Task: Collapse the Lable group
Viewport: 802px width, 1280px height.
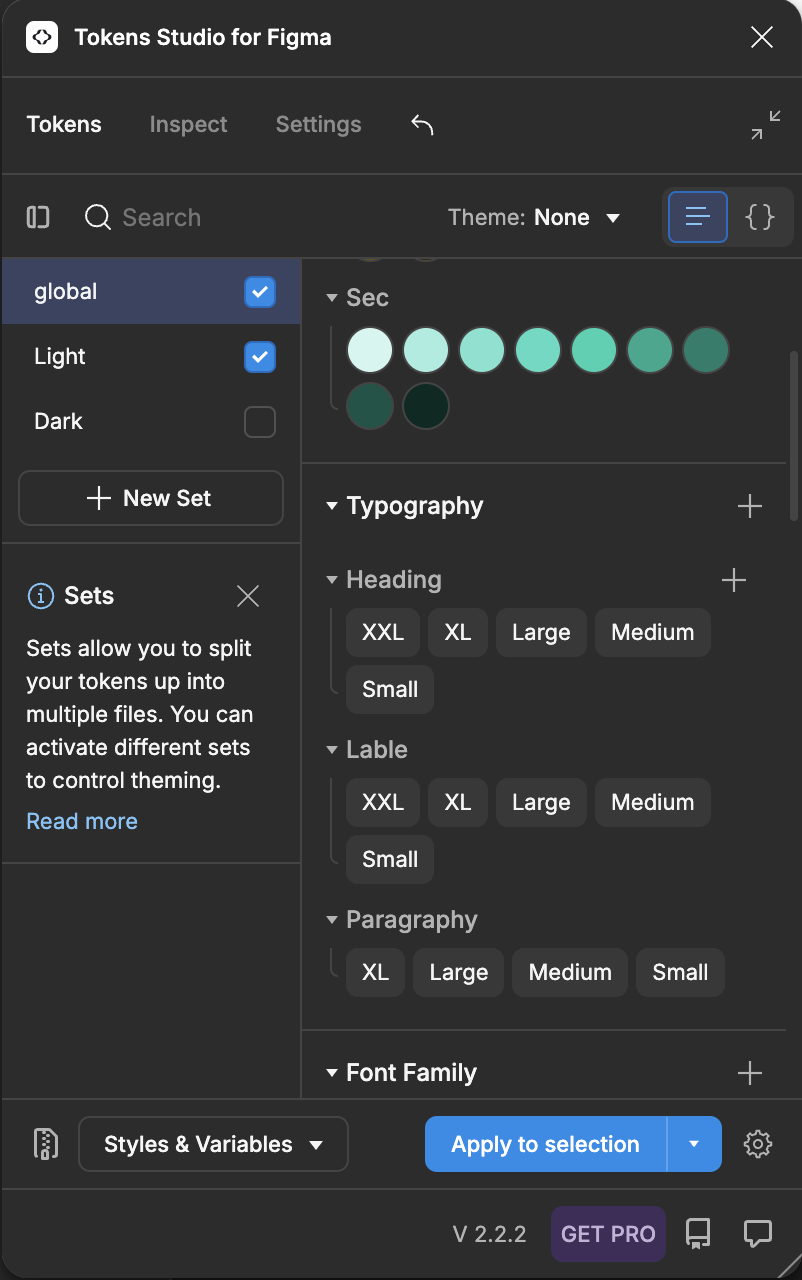Action: tap(332, 750)
